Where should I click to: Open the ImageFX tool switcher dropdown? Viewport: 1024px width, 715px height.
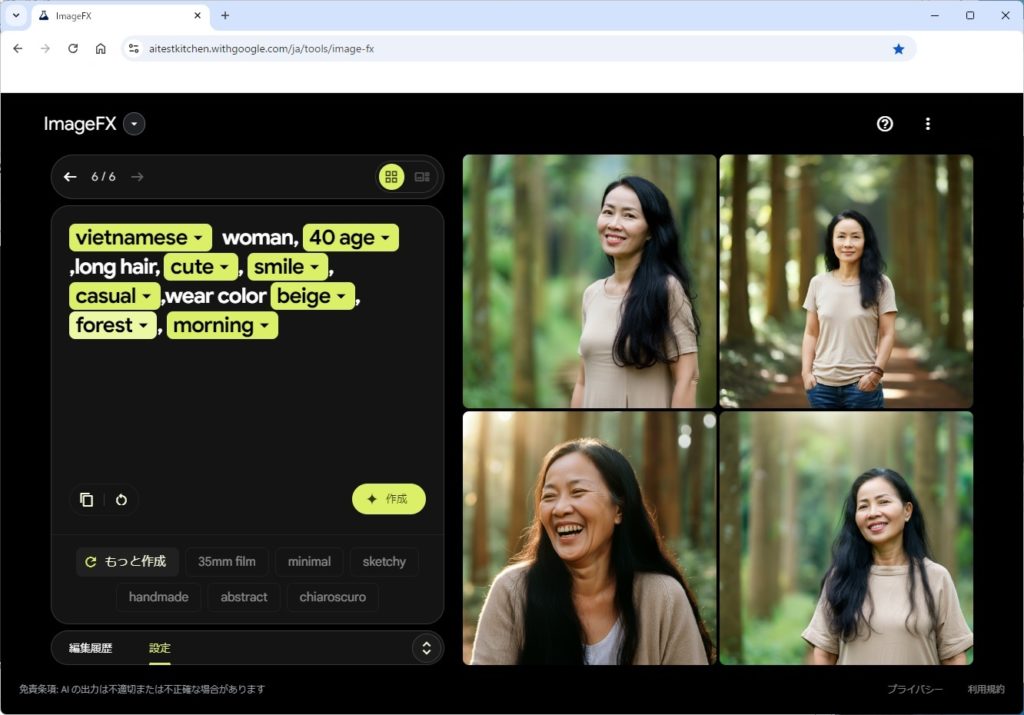tap(135, 124)
